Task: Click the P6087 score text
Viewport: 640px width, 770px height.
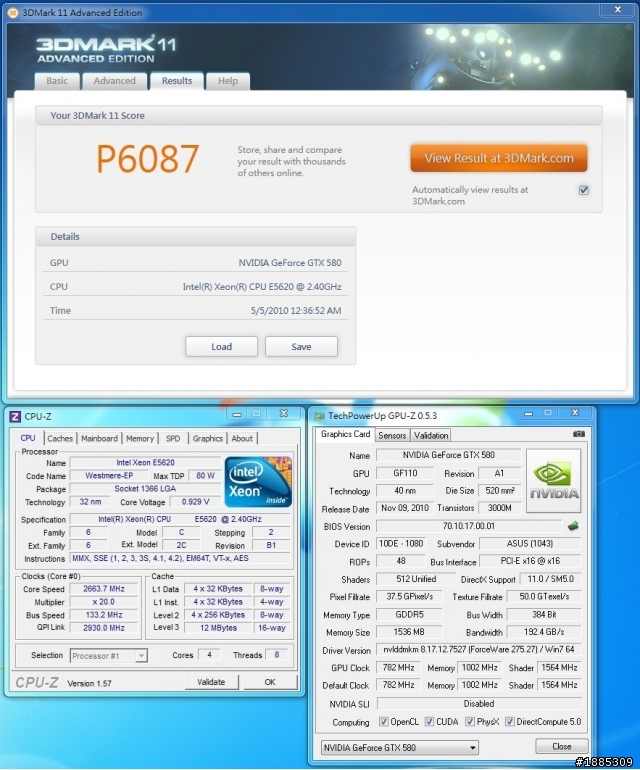Action: 147,159
